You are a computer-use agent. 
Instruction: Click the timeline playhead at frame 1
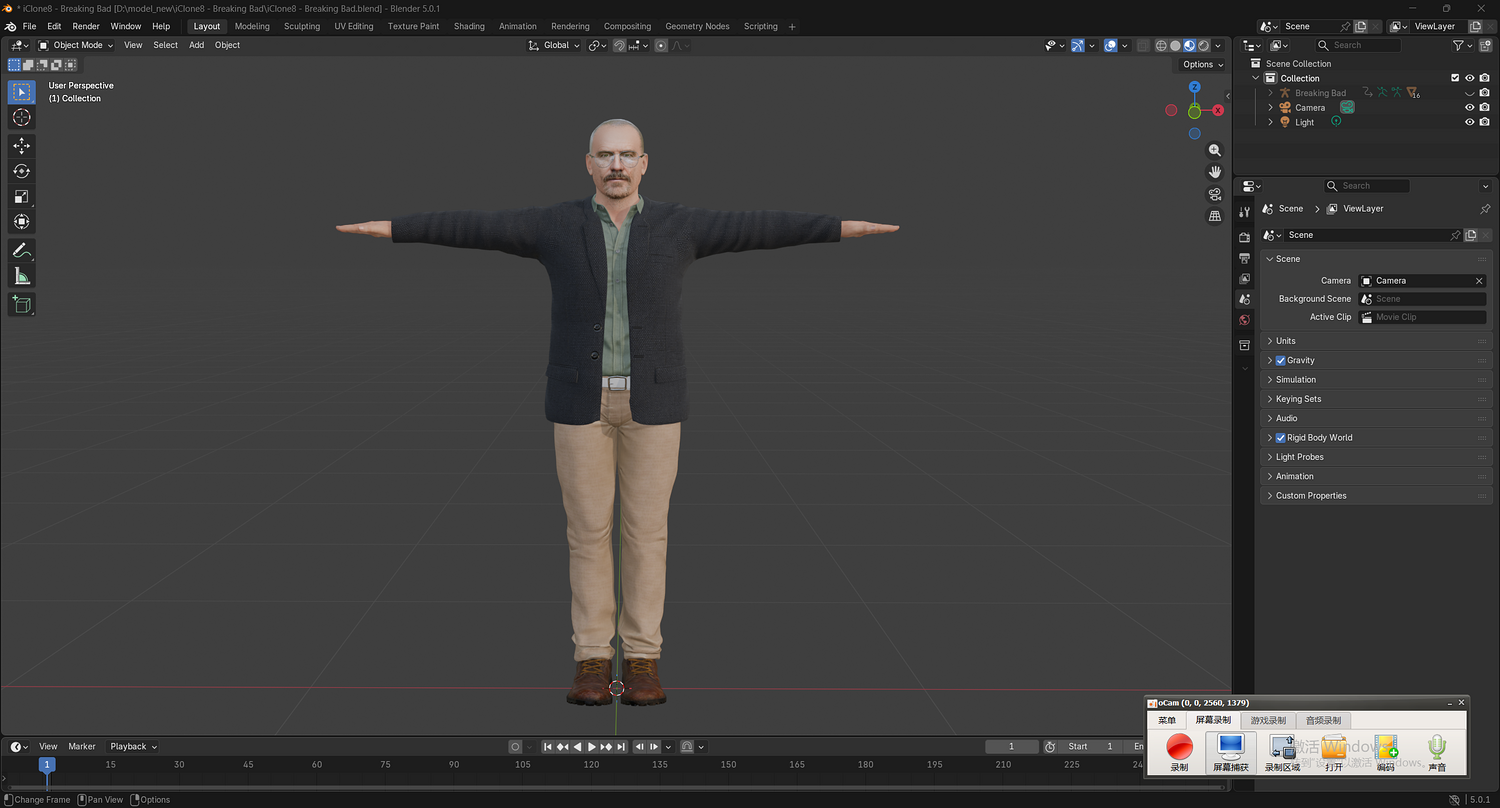click(x=46, y=765)
